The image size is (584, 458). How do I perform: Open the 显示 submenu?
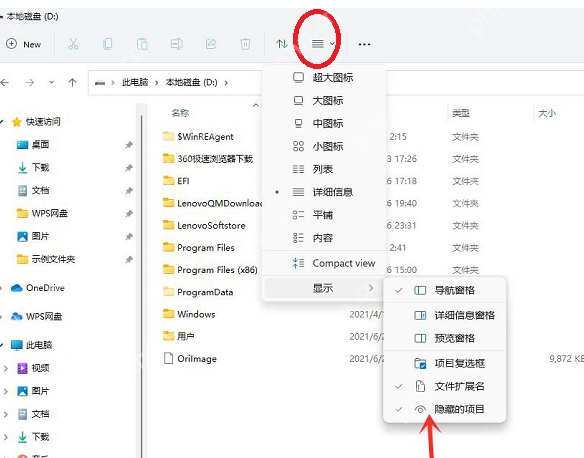(323, 288)
